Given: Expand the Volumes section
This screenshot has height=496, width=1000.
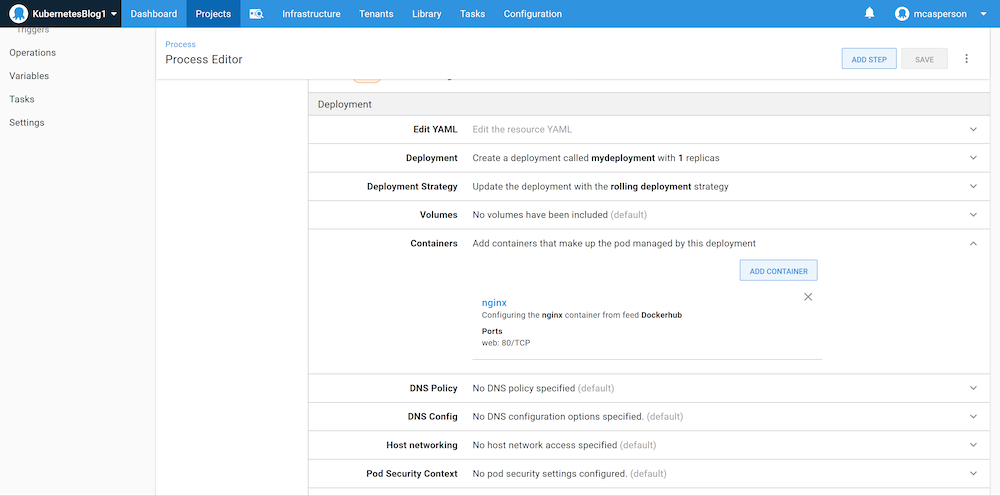Looking at the screenshot, I should coord(973,215).
